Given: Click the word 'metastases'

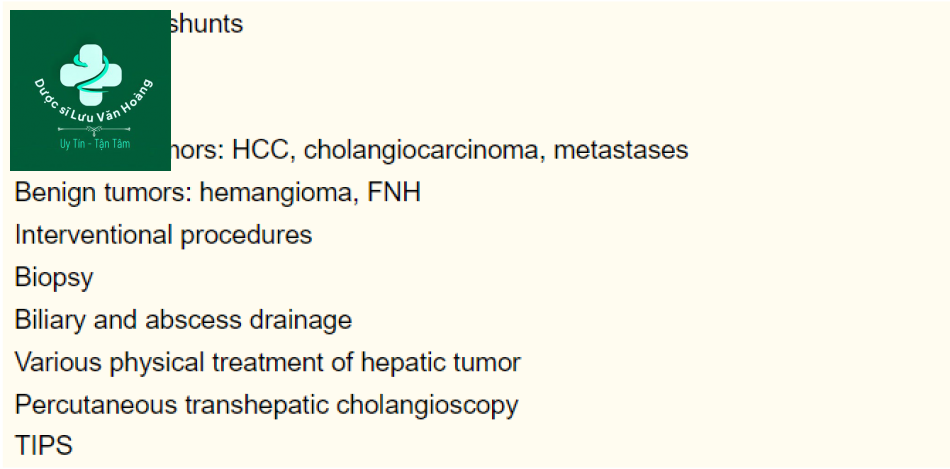Looking at the screenshot, I should click(x=621, y=150).
